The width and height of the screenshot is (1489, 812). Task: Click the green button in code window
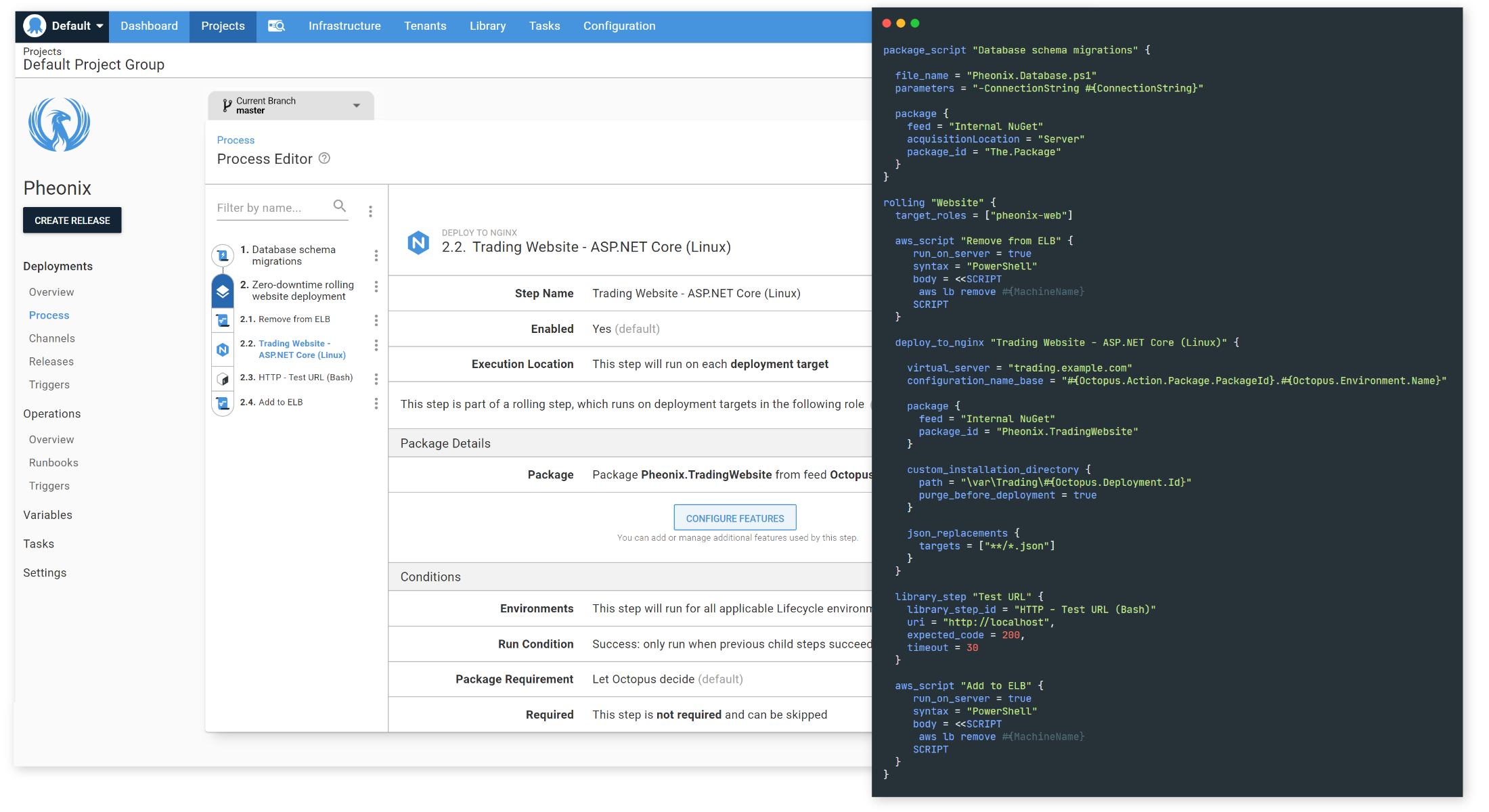coord(915,23)
